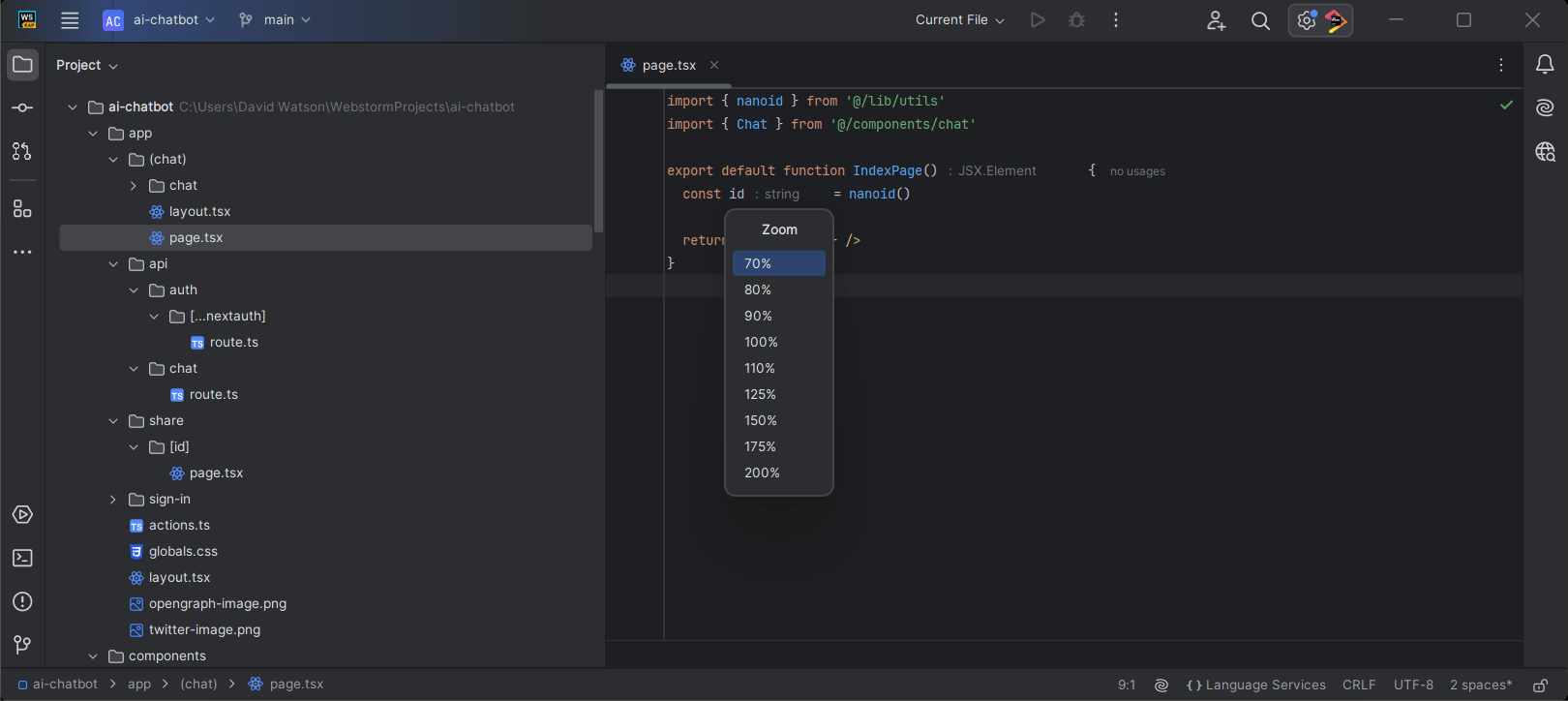
Task: Open the Structure tool window icon
Action: 22,209
